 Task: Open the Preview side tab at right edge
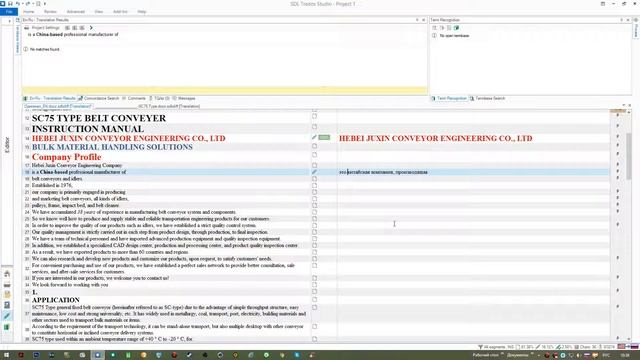click(636, 30)
